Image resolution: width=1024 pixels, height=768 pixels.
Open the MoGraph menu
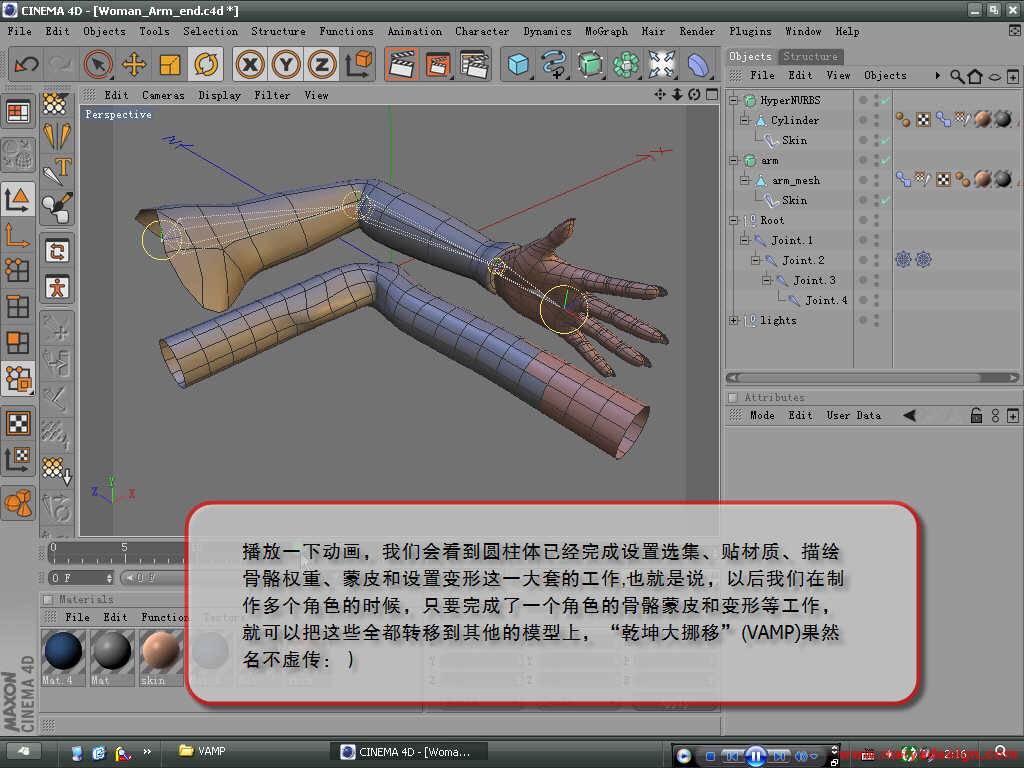point(606,31)
